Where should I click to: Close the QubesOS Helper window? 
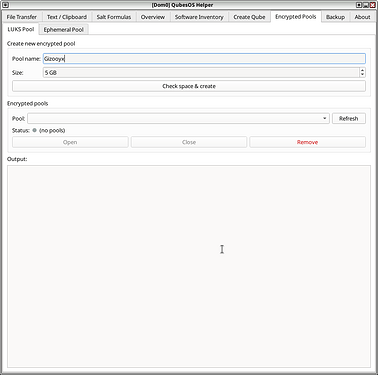(372, 5)
